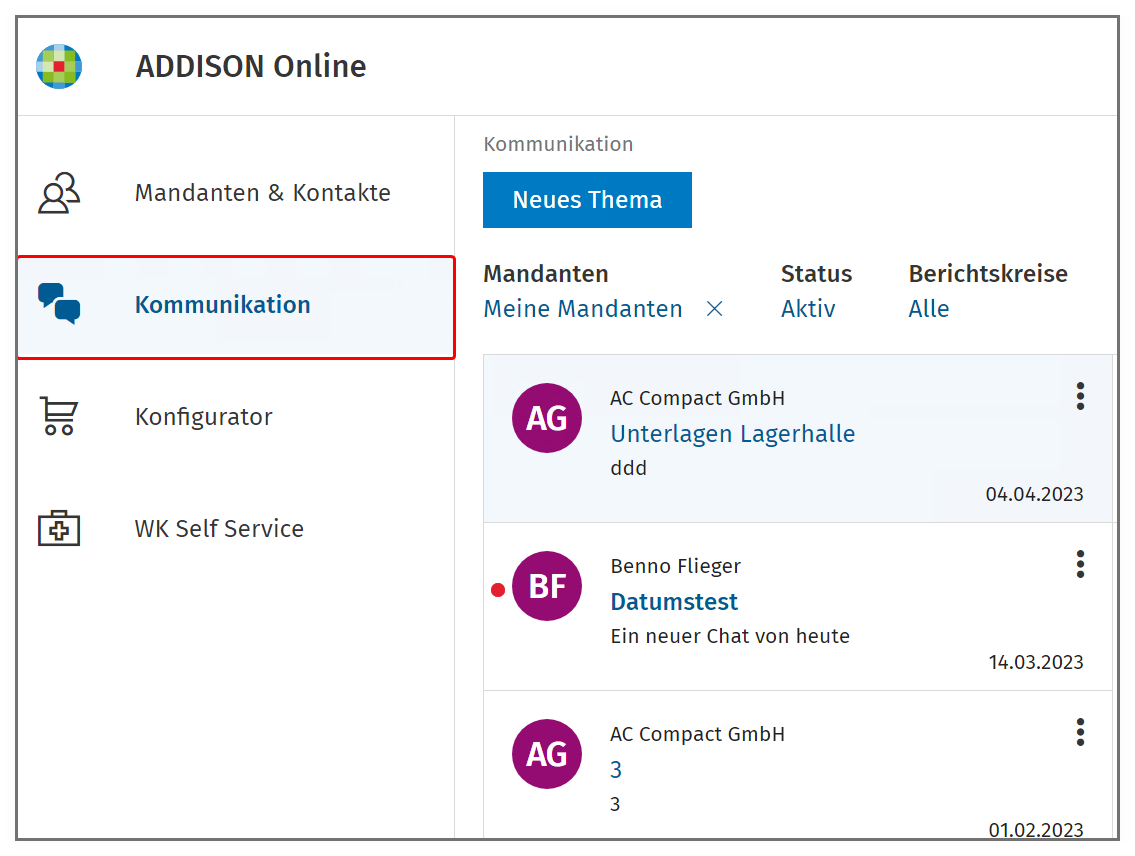This screenshot has width=1135, height=856.
Task: Click the BF avatar of Benno Flieger
Action: tap(547, 586)
